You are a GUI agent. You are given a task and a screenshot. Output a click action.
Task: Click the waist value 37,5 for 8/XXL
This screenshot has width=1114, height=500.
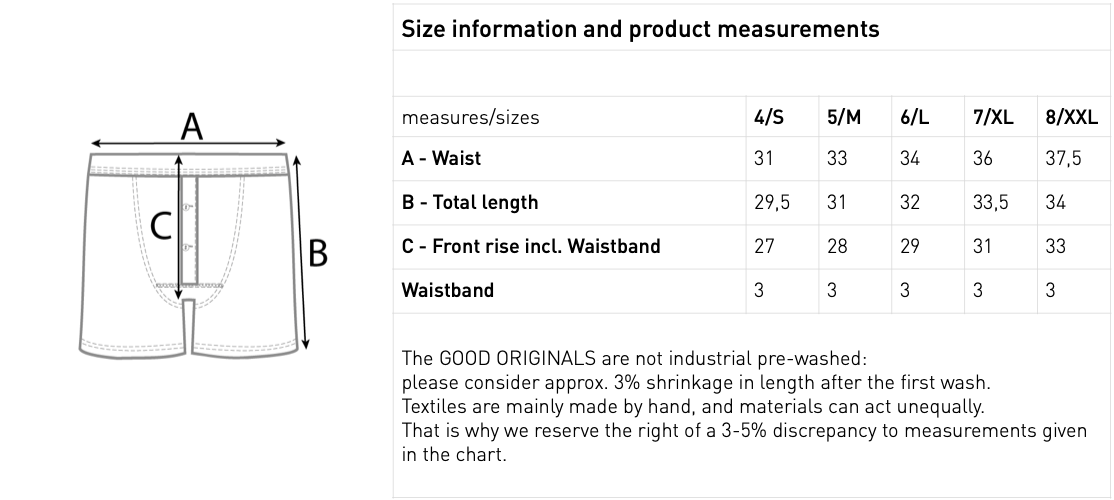click(x=1063, y=158)
